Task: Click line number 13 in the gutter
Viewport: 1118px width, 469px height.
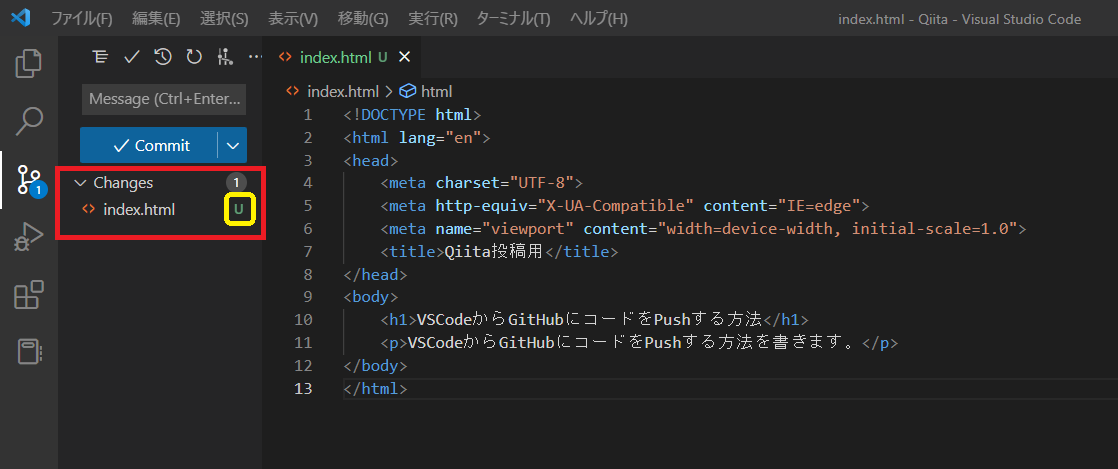Action: (x=303, y=388)
